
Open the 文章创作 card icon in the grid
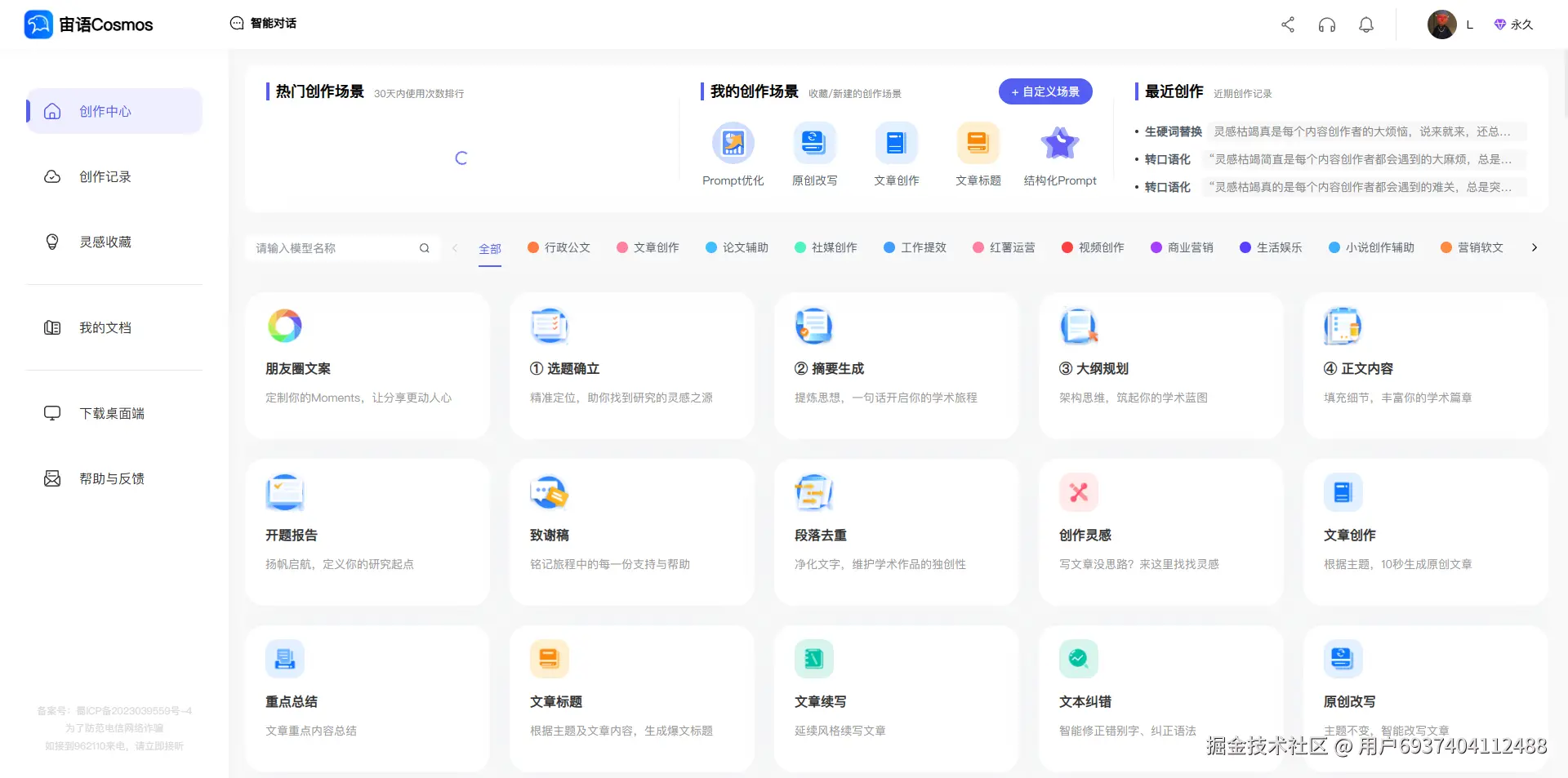click(1343, 492)
